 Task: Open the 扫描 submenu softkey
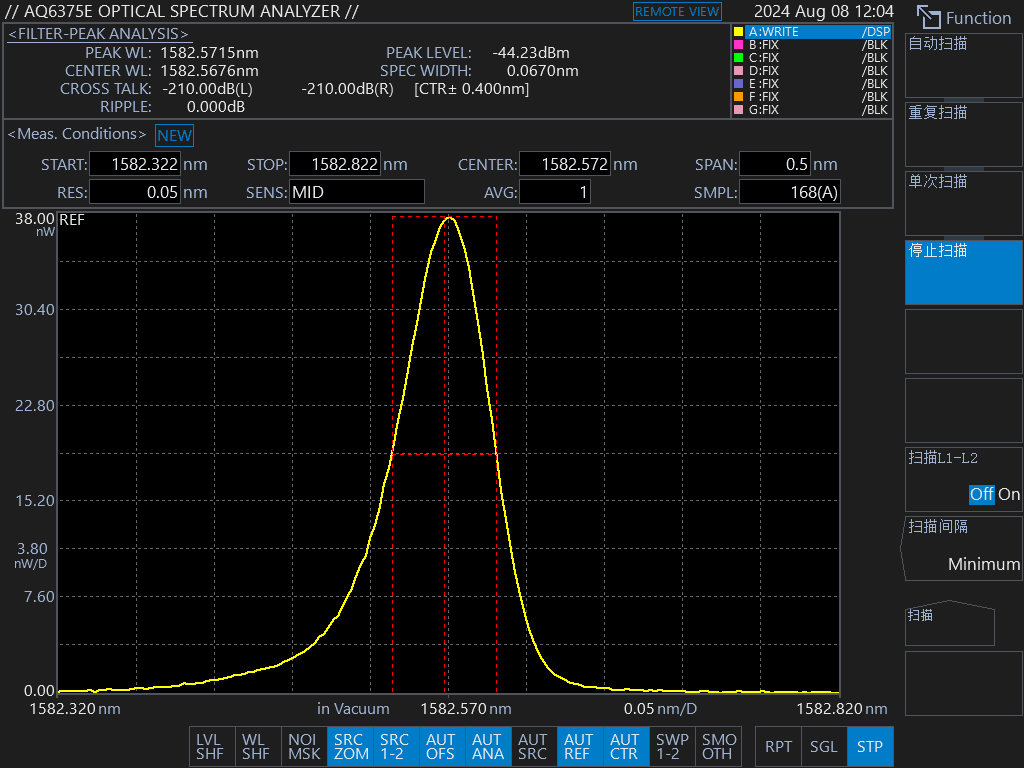pos(950,623)
